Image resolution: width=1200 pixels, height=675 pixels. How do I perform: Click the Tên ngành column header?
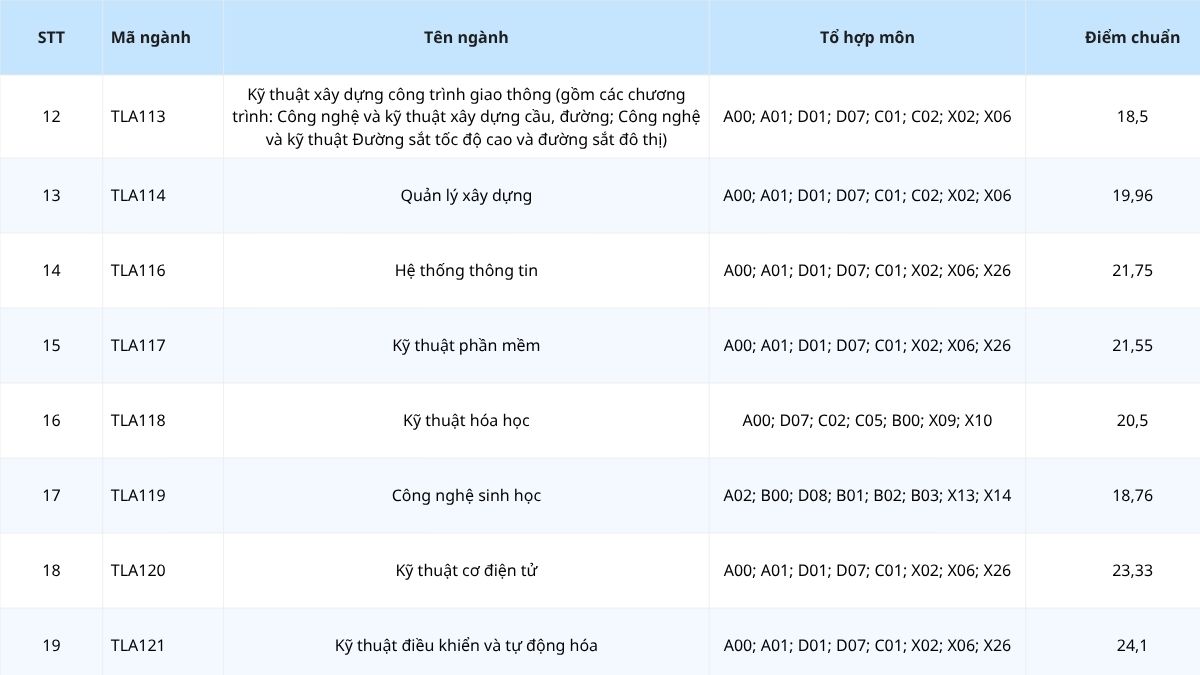(466, 38)
